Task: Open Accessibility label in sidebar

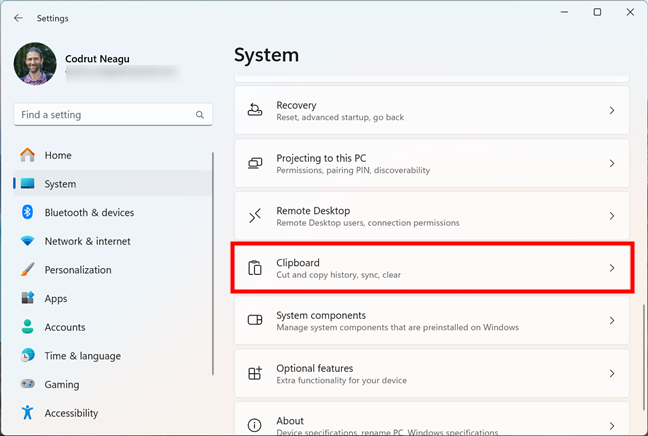Action: (71, 413)
